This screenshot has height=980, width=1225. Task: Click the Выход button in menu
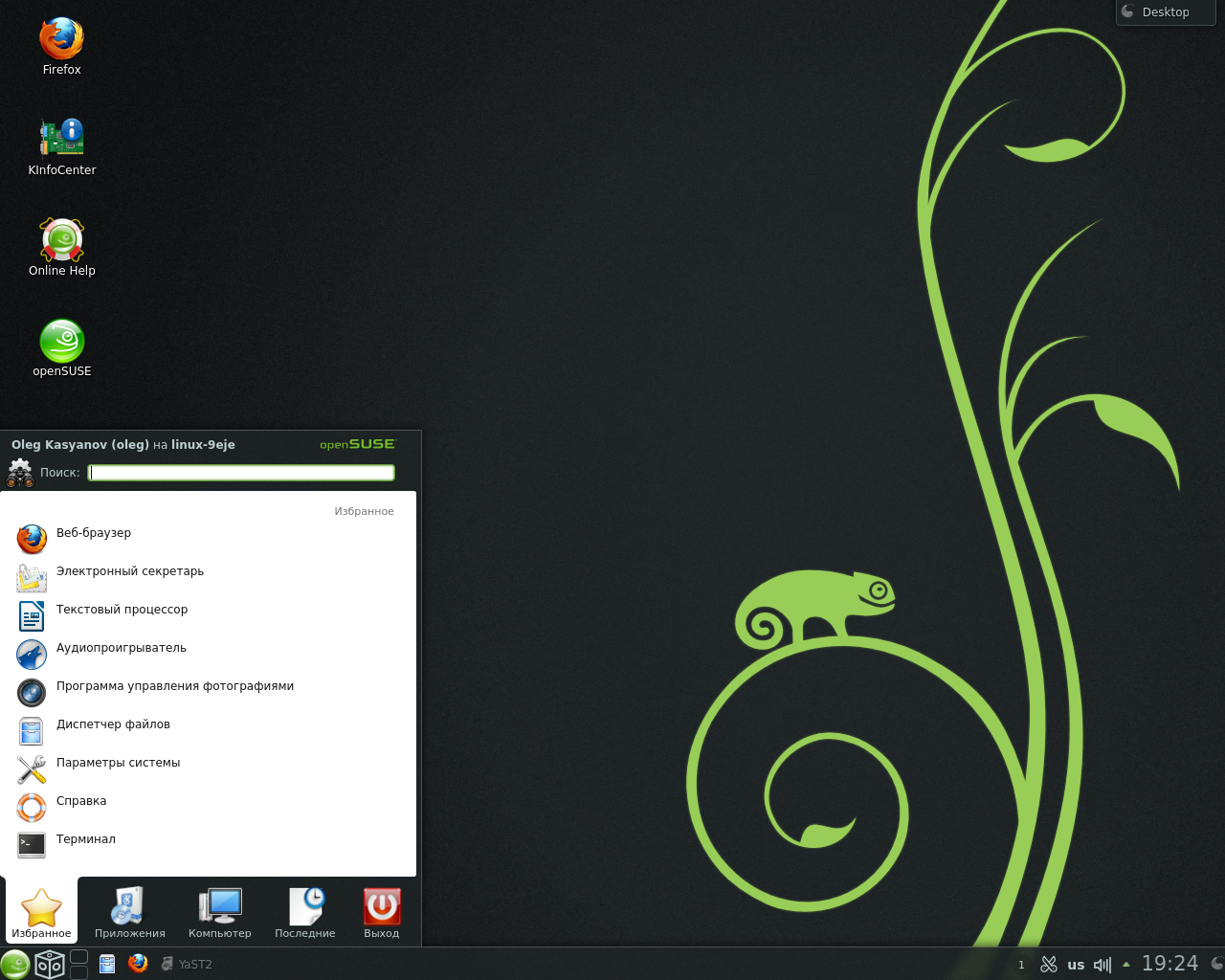click(x=381, y=913)
